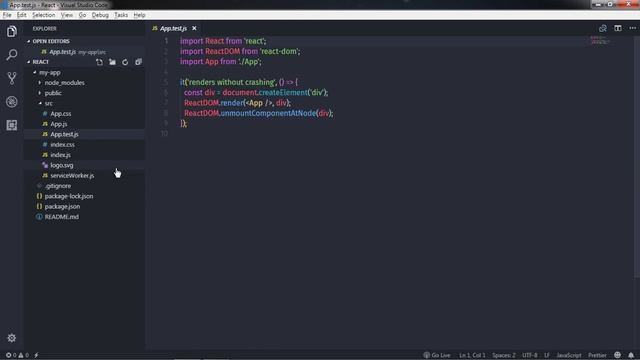Open the .gitignore file

(x=58, y=186)
